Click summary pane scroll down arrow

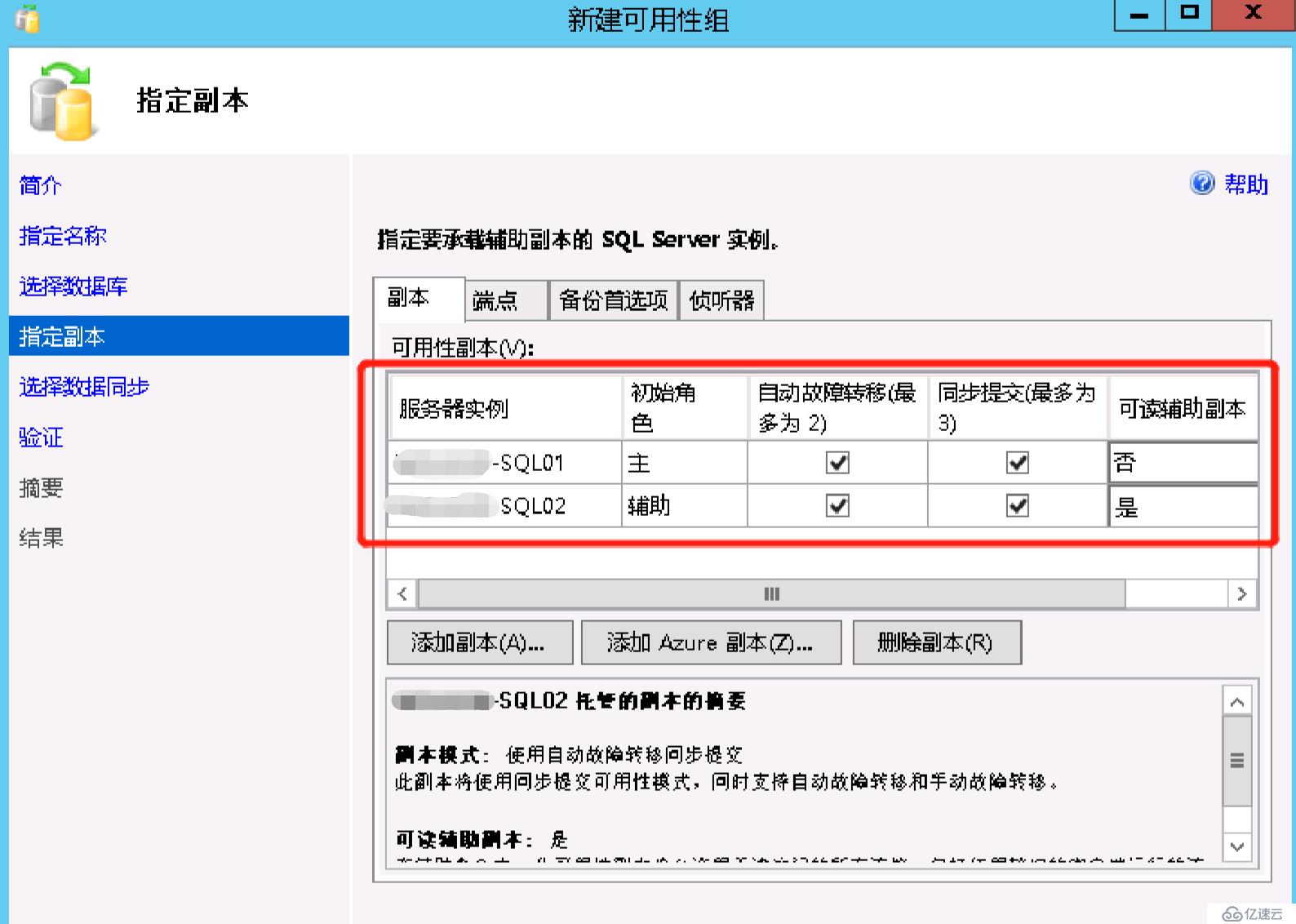(x=1236, y=846)
